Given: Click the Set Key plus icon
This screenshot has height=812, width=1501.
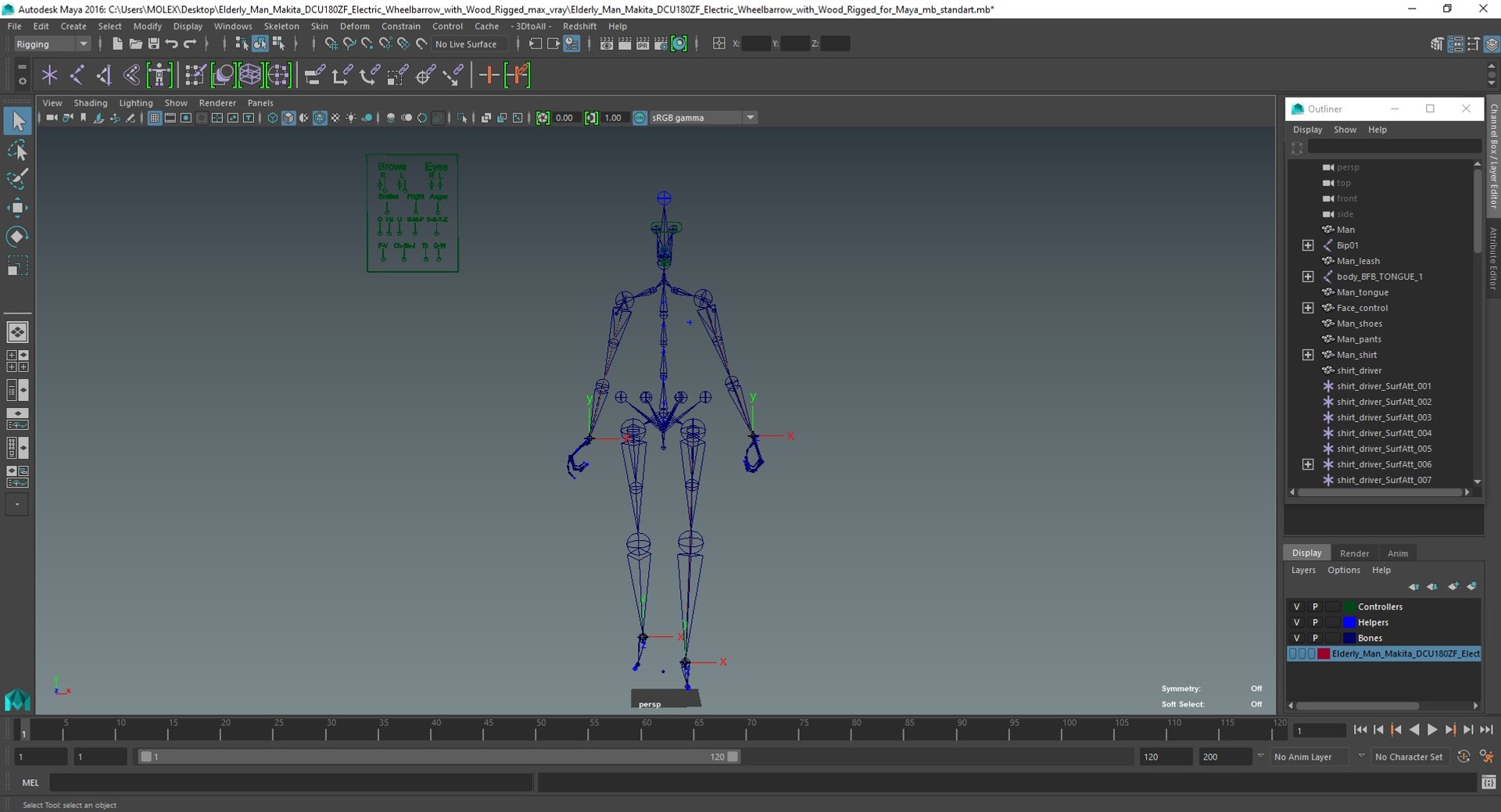Looking at the screenshot, I should point(489,75).
